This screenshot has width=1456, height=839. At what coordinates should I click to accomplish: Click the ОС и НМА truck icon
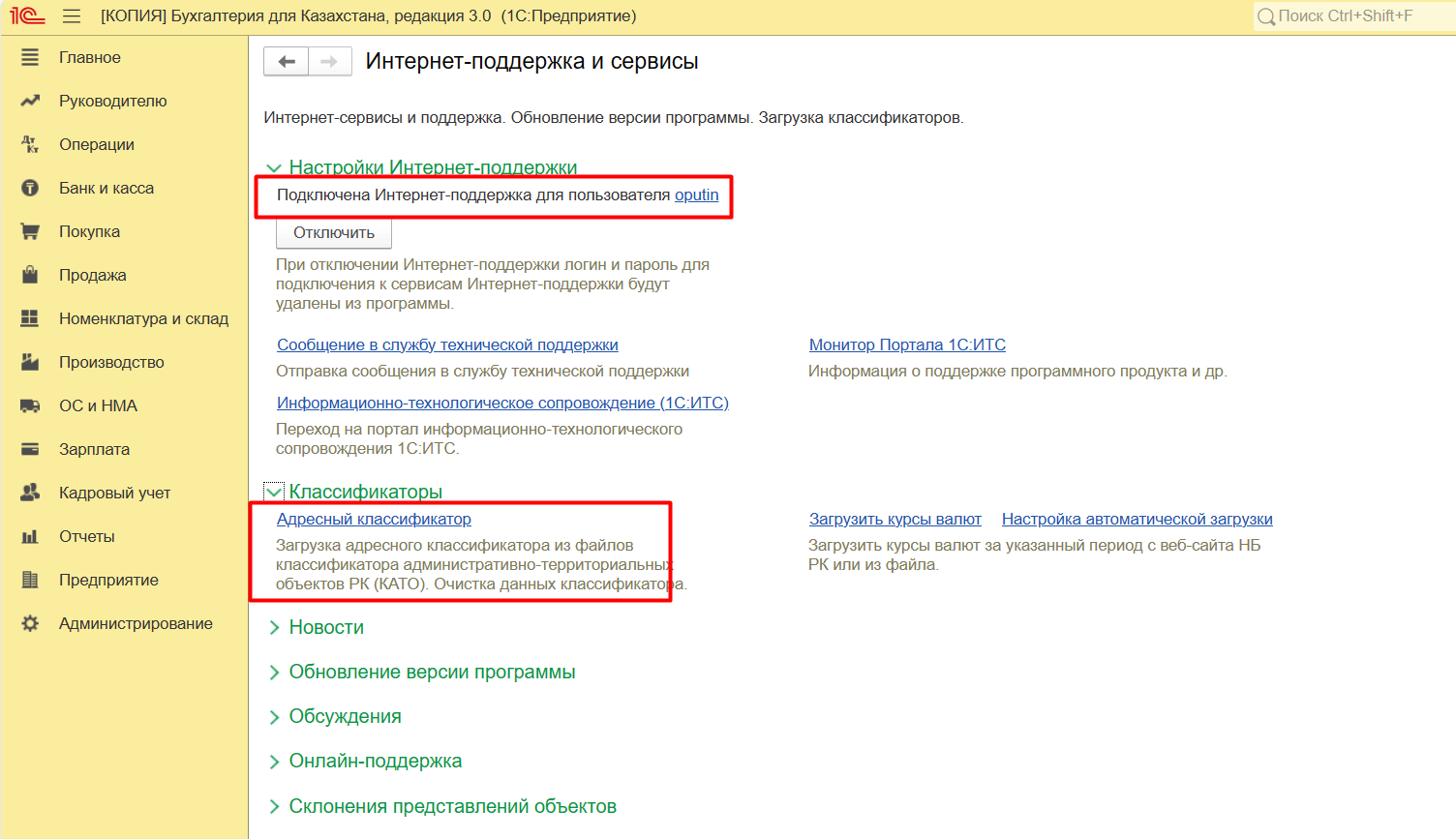click(x=30, y=406)
